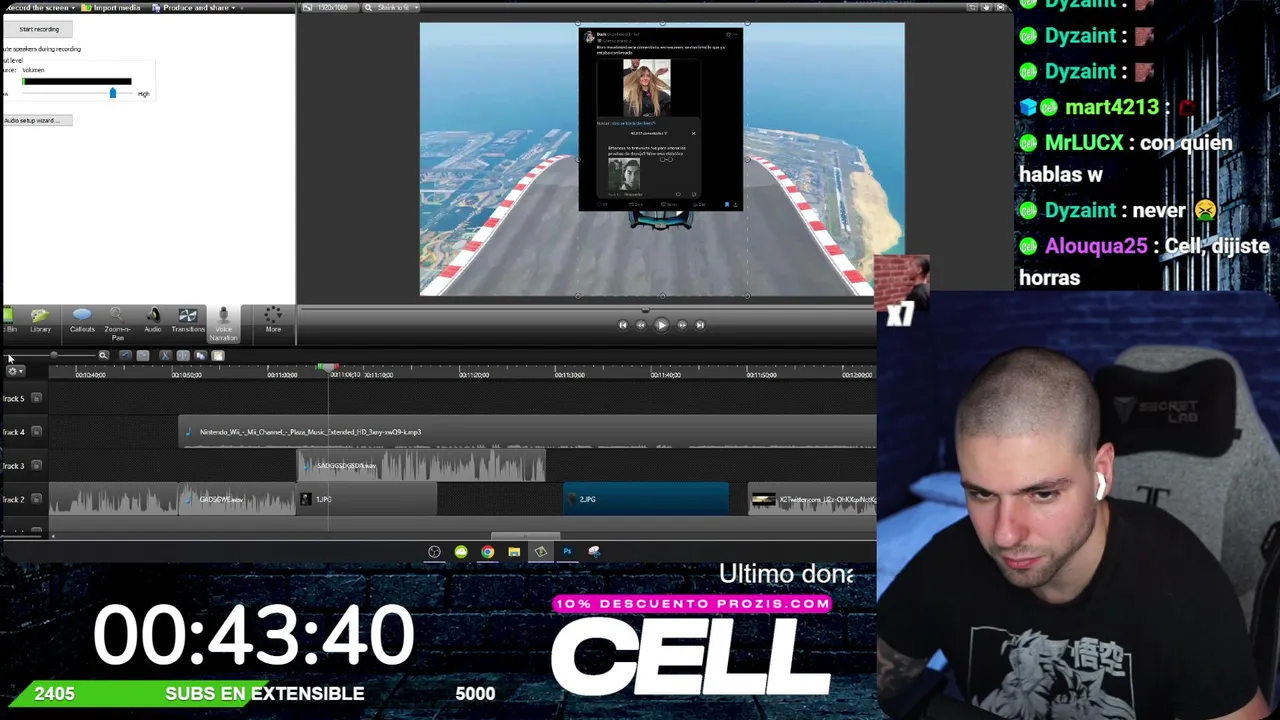Jump to previous clip in preview
Image resolution: width=1280 pixels, height=720 pixels.
point(622,324)
